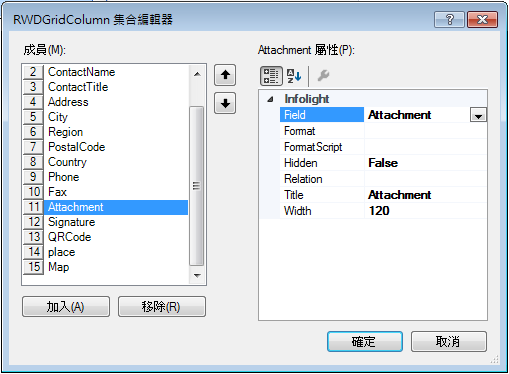
Task: Select the Map member
Action: tap(105, 267)
